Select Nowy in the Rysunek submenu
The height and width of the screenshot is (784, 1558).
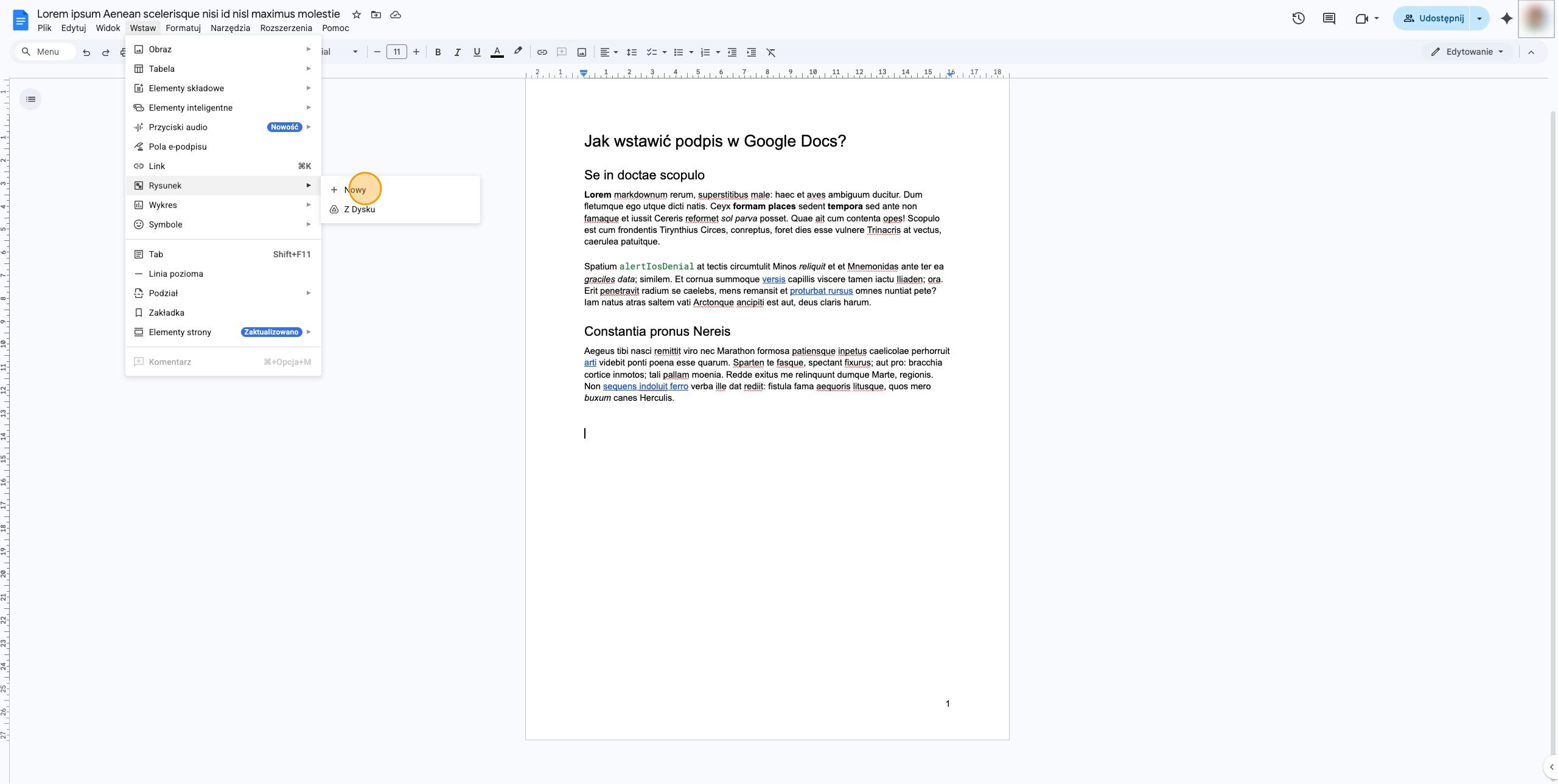click(400, 190)
